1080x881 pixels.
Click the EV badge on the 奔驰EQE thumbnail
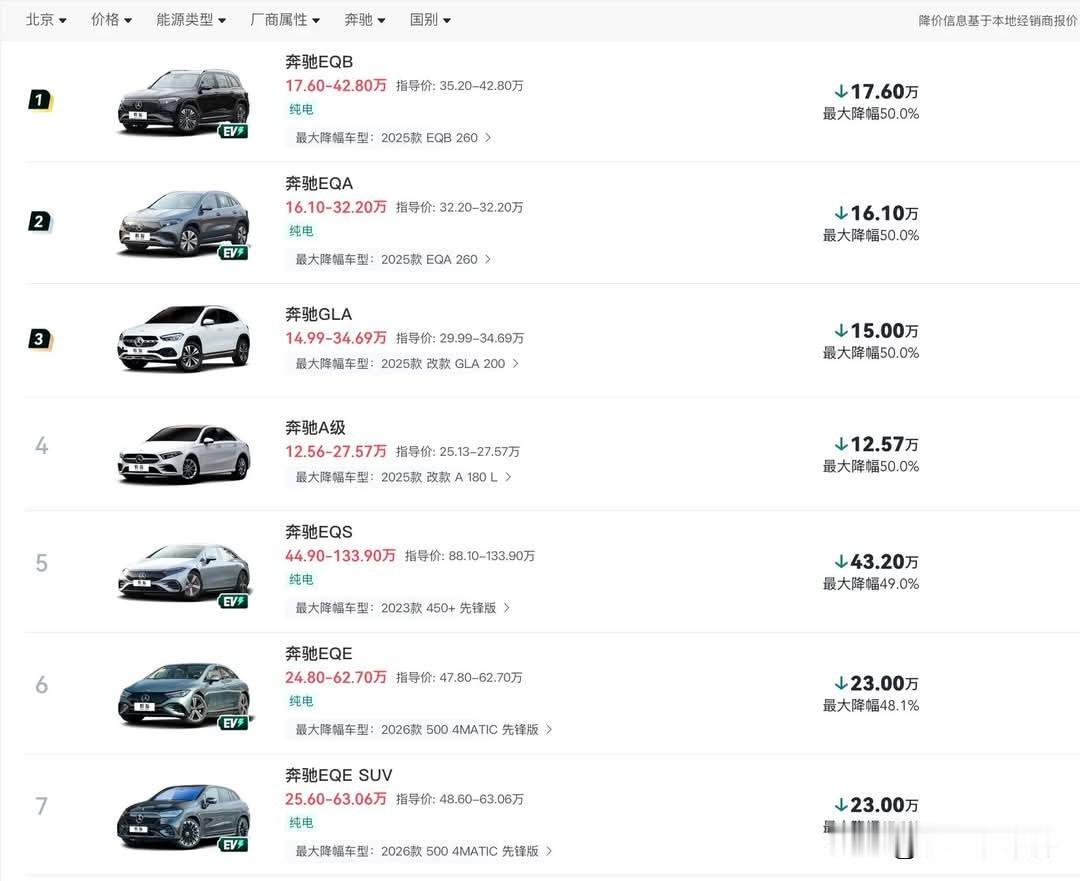coord(235,723)
